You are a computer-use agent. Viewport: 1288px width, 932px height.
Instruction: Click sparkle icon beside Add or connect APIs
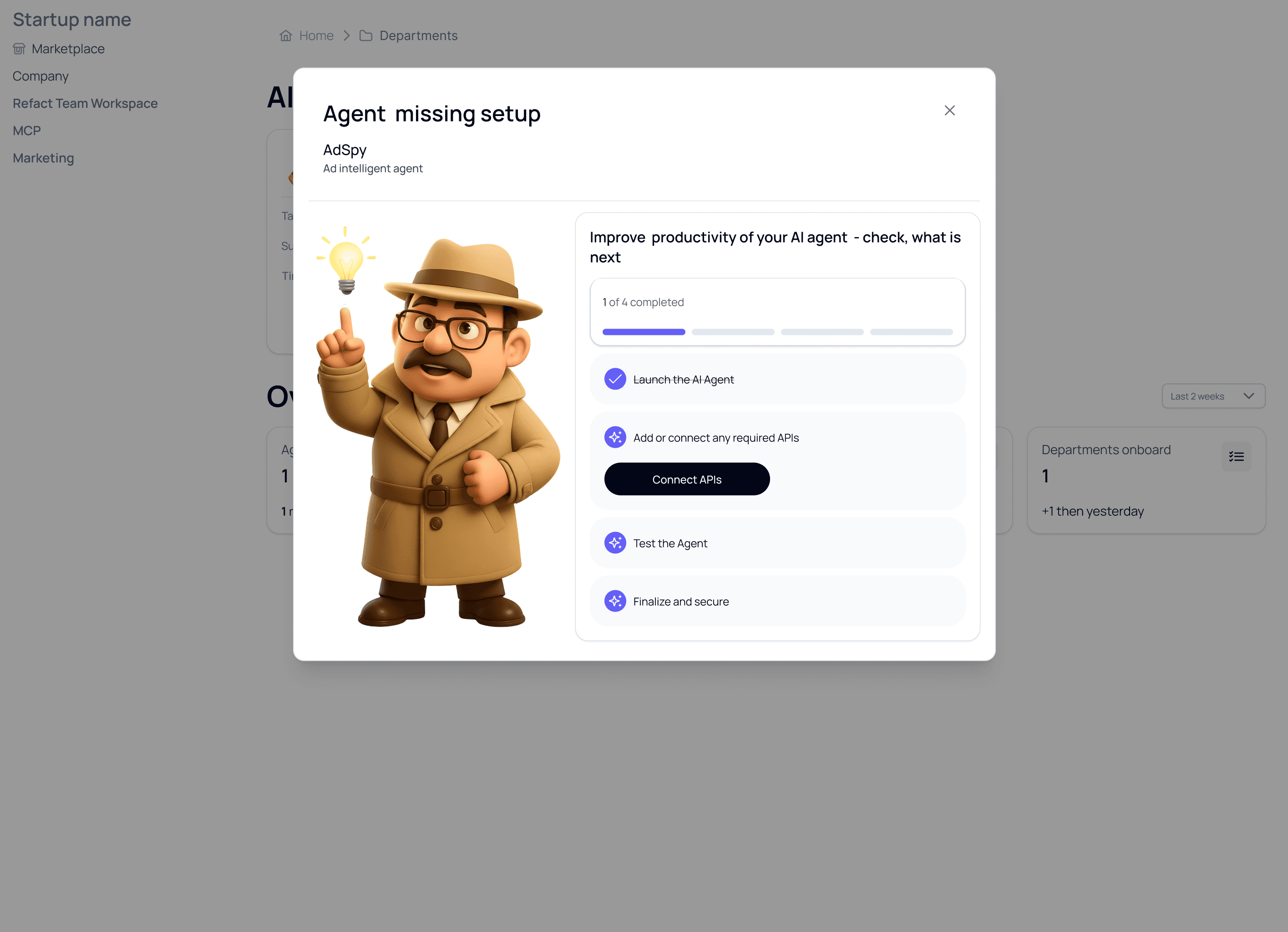tap(615, 437)
